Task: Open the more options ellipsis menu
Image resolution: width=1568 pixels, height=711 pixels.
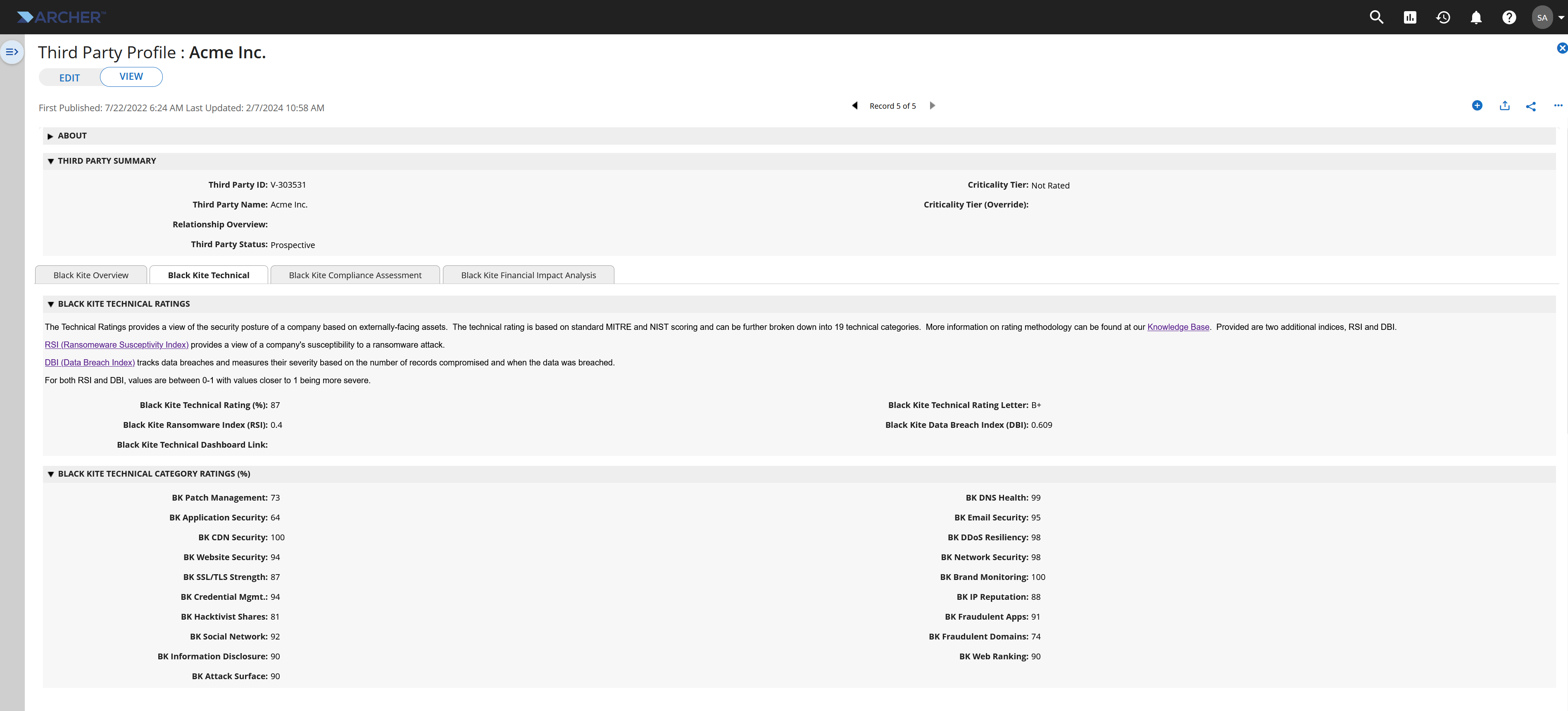Action: [x=1558, y=105]
